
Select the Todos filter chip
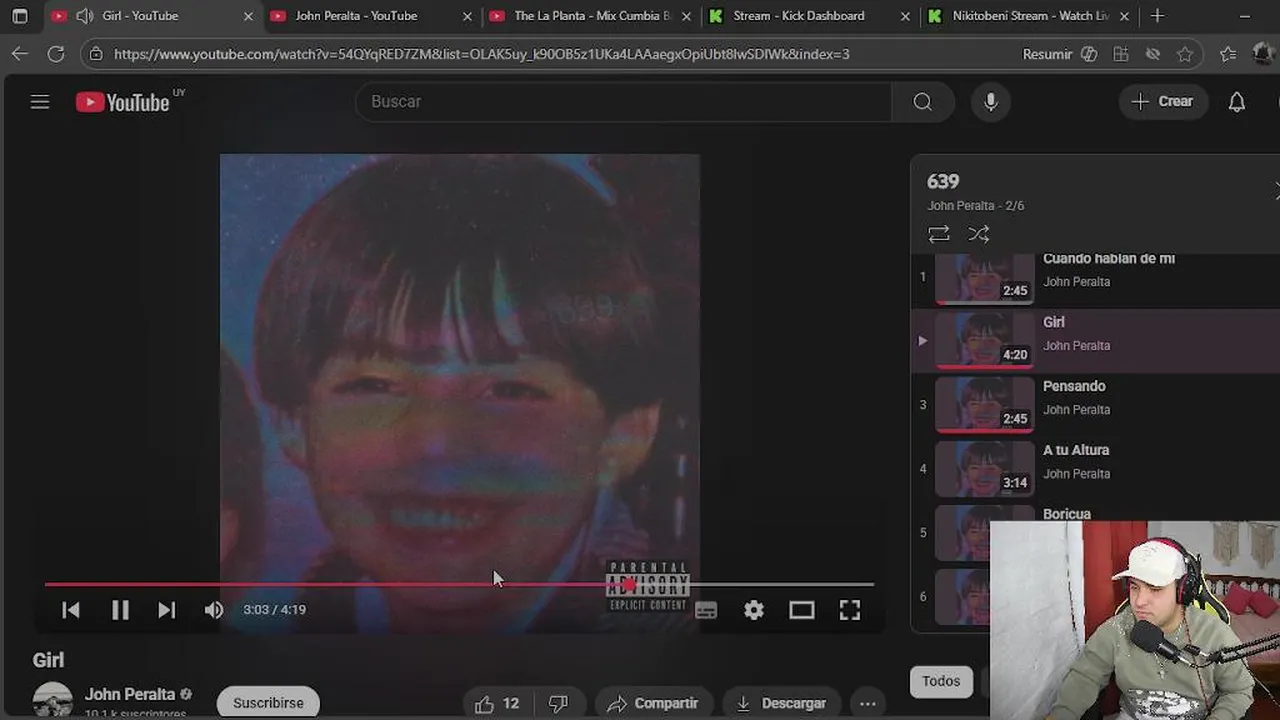pos(941,681)
